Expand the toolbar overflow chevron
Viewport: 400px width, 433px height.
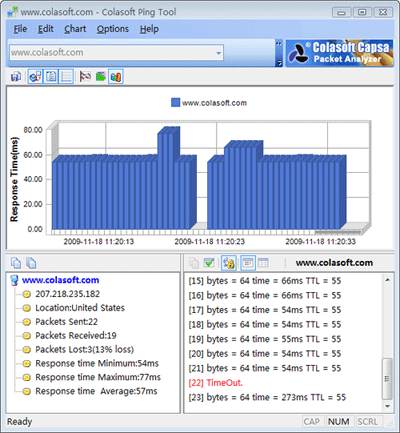(x=279, y=53)
